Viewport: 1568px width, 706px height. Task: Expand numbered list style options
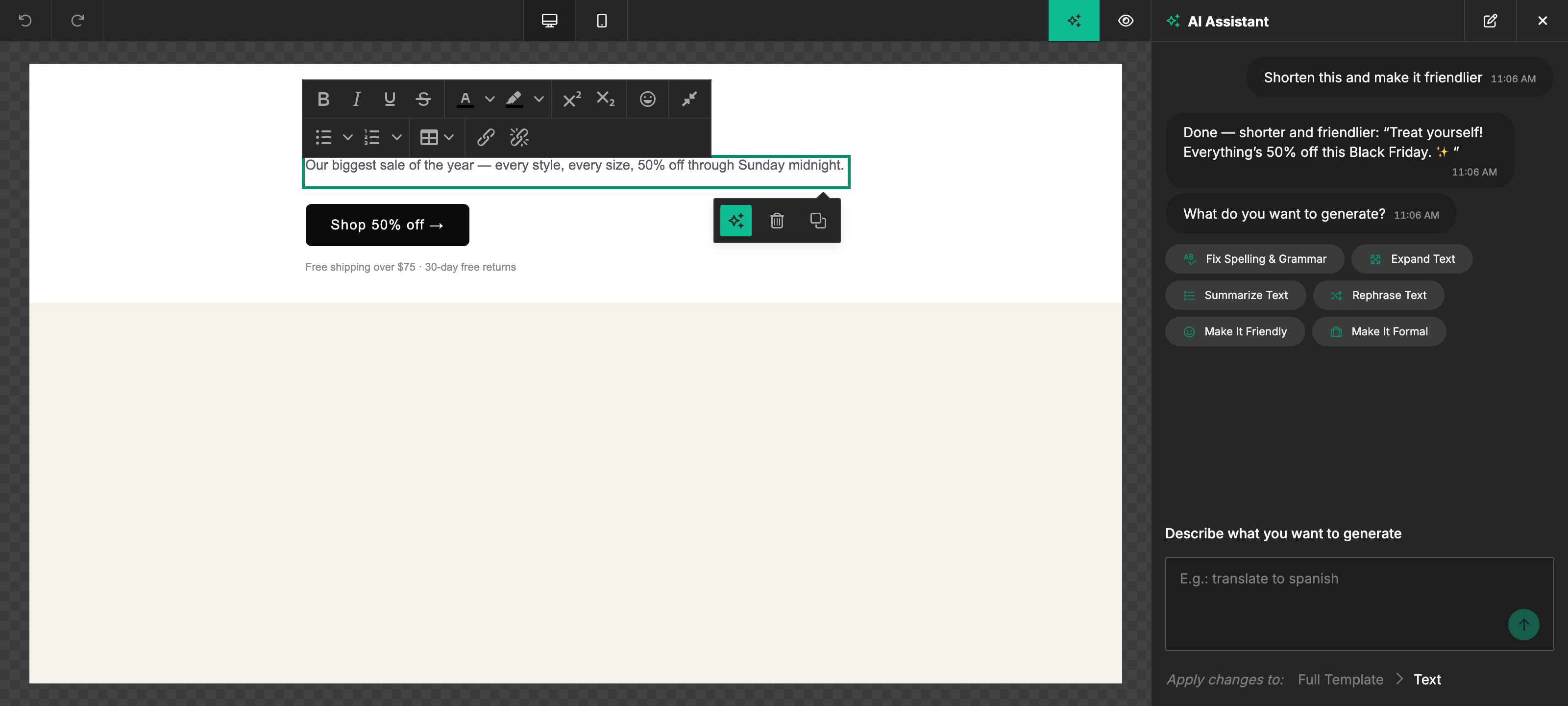(x=397, y=137)
